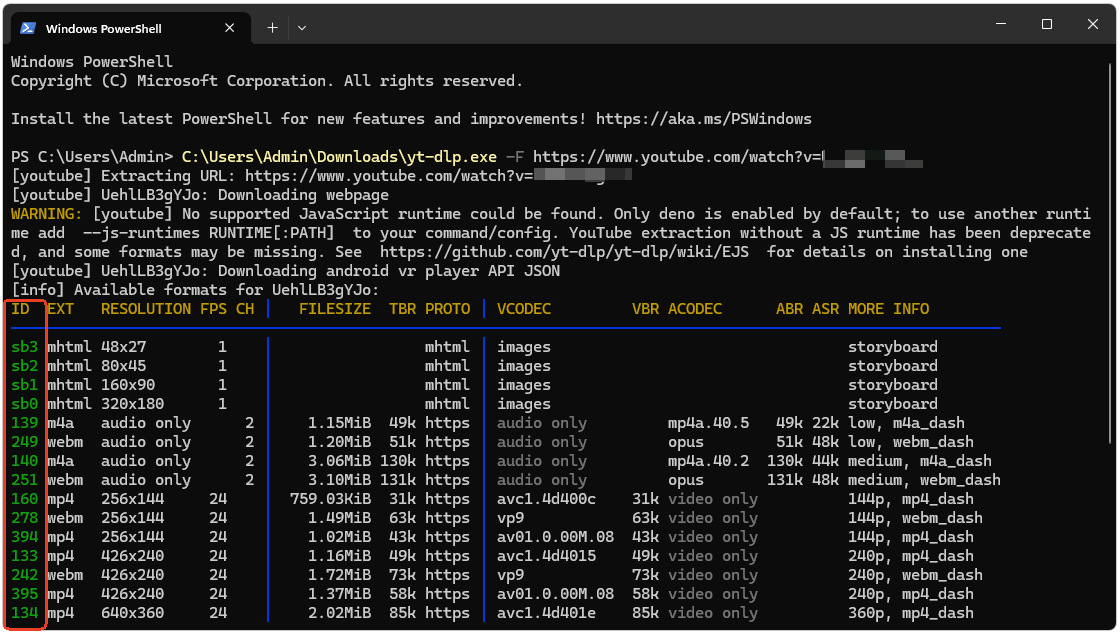The image size is (1120, 640).
Task: Click the yellow WARNING label
Action: [x=46, y=214]
